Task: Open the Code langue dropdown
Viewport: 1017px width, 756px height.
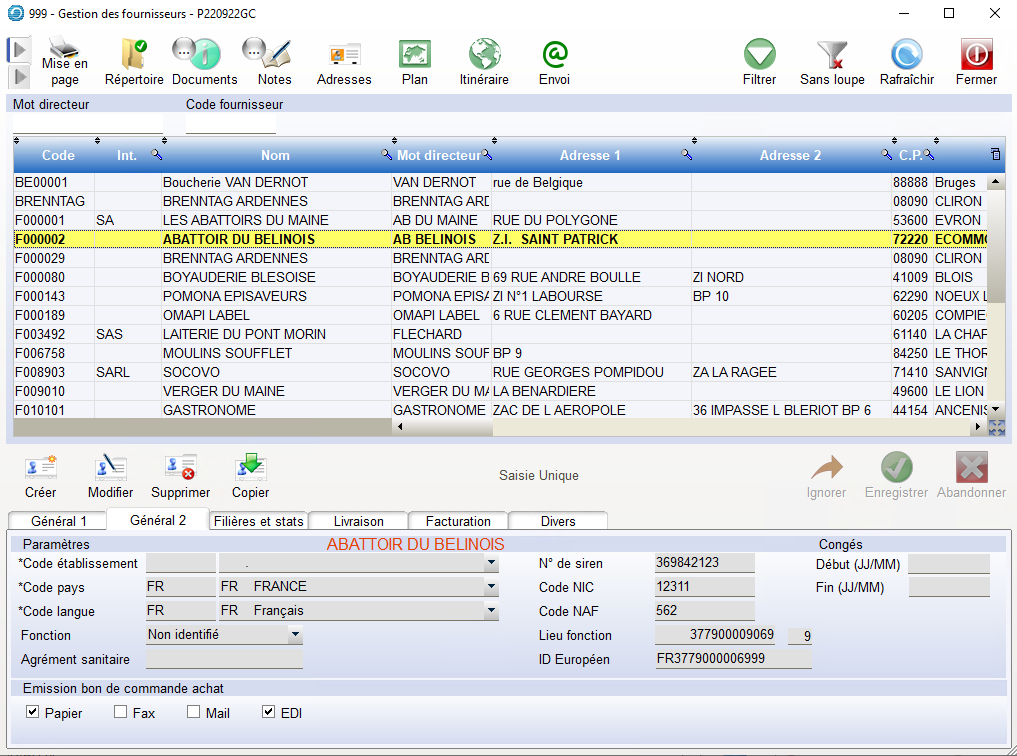Action: 491,611
